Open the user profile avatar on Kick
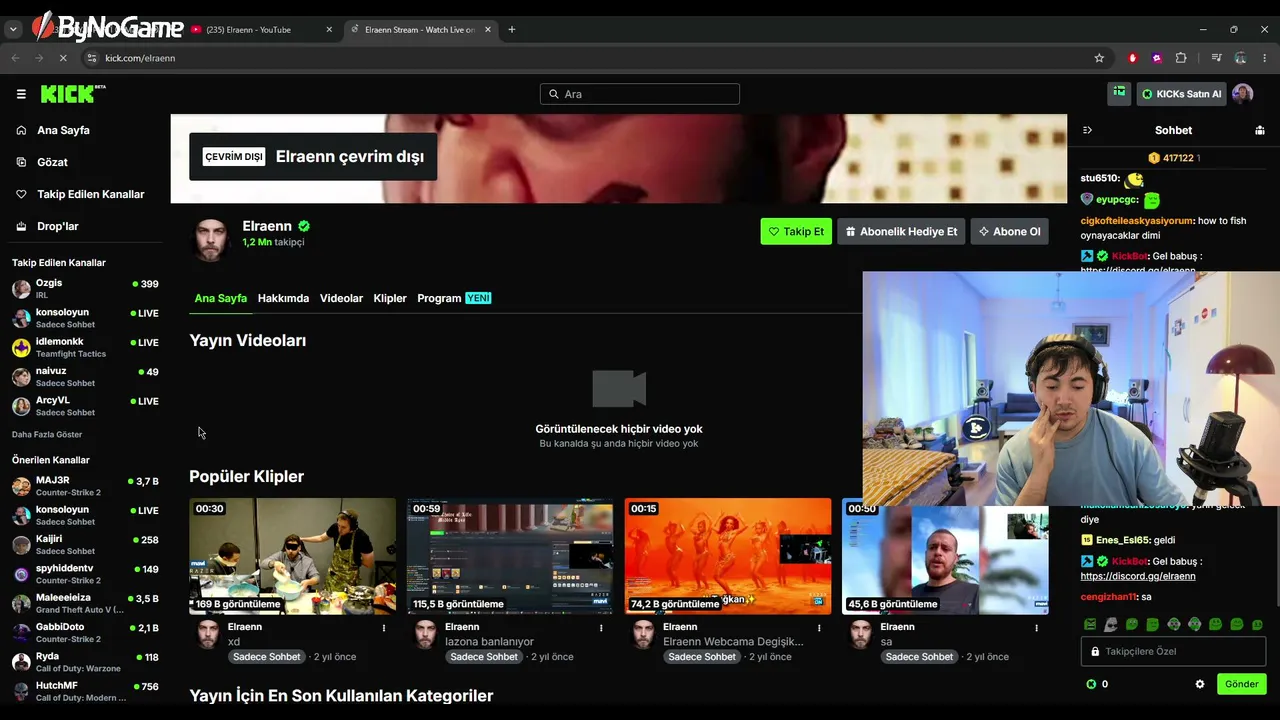 (1243, 94)
